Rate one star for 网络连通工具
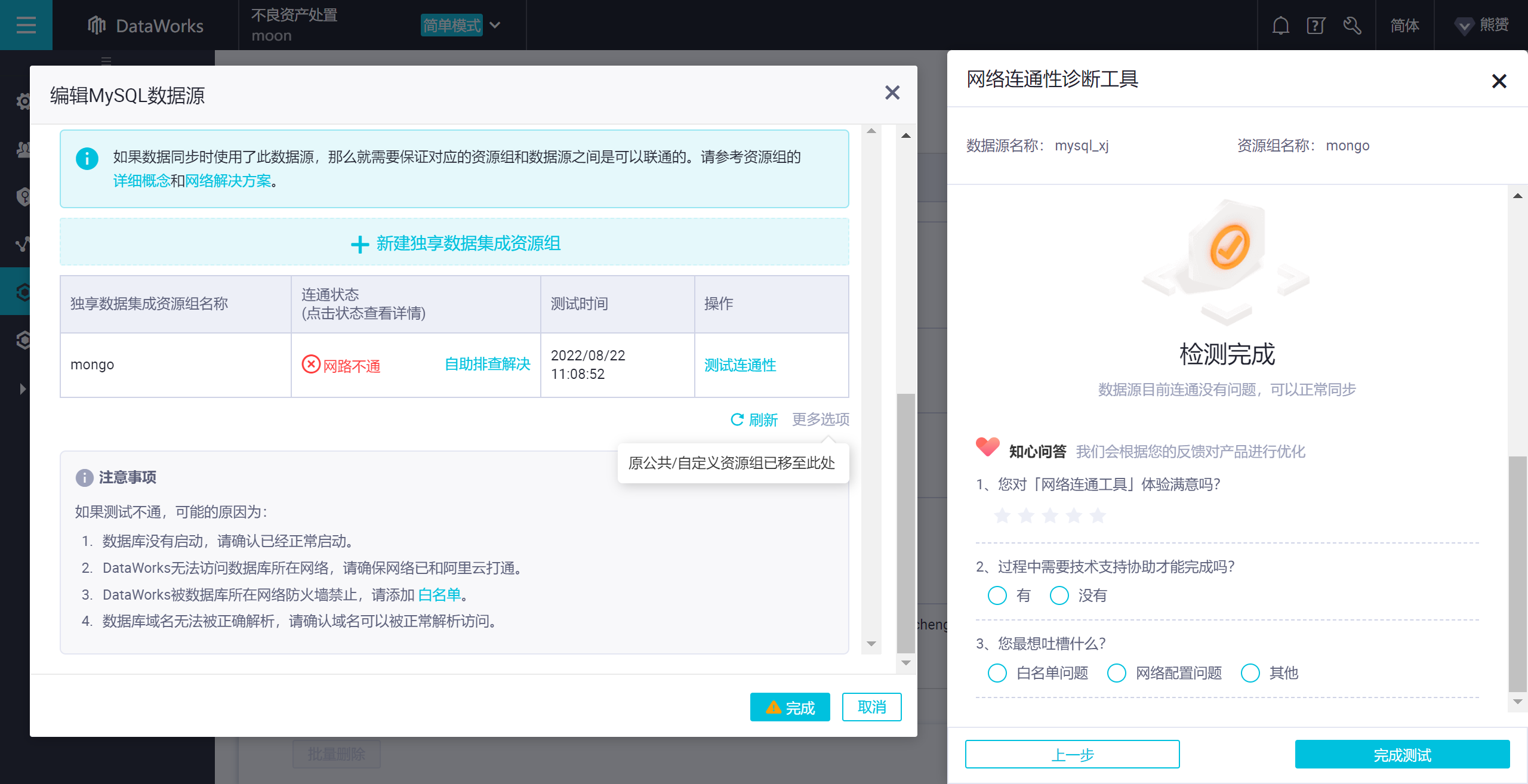The height and width of the screenshot is (784, 1528). click(1002, 515)
